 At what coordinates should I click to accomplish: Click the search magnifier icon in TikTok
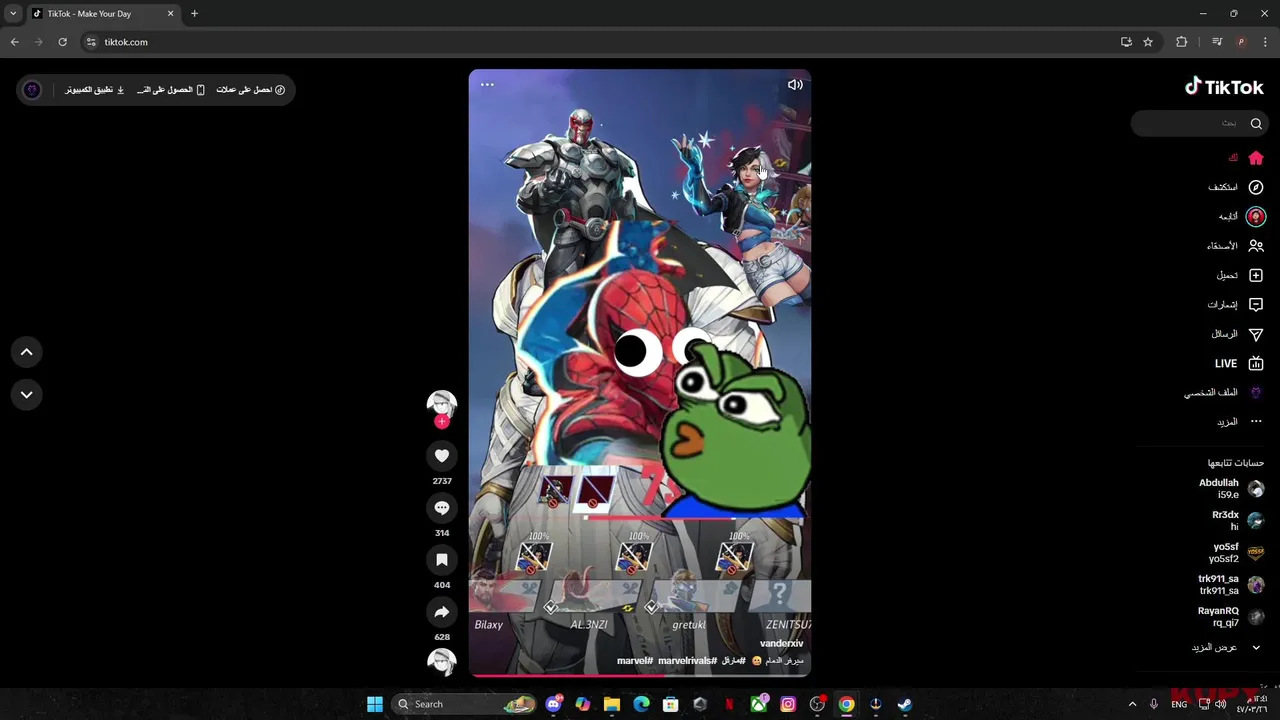(x=1256, y=123)
